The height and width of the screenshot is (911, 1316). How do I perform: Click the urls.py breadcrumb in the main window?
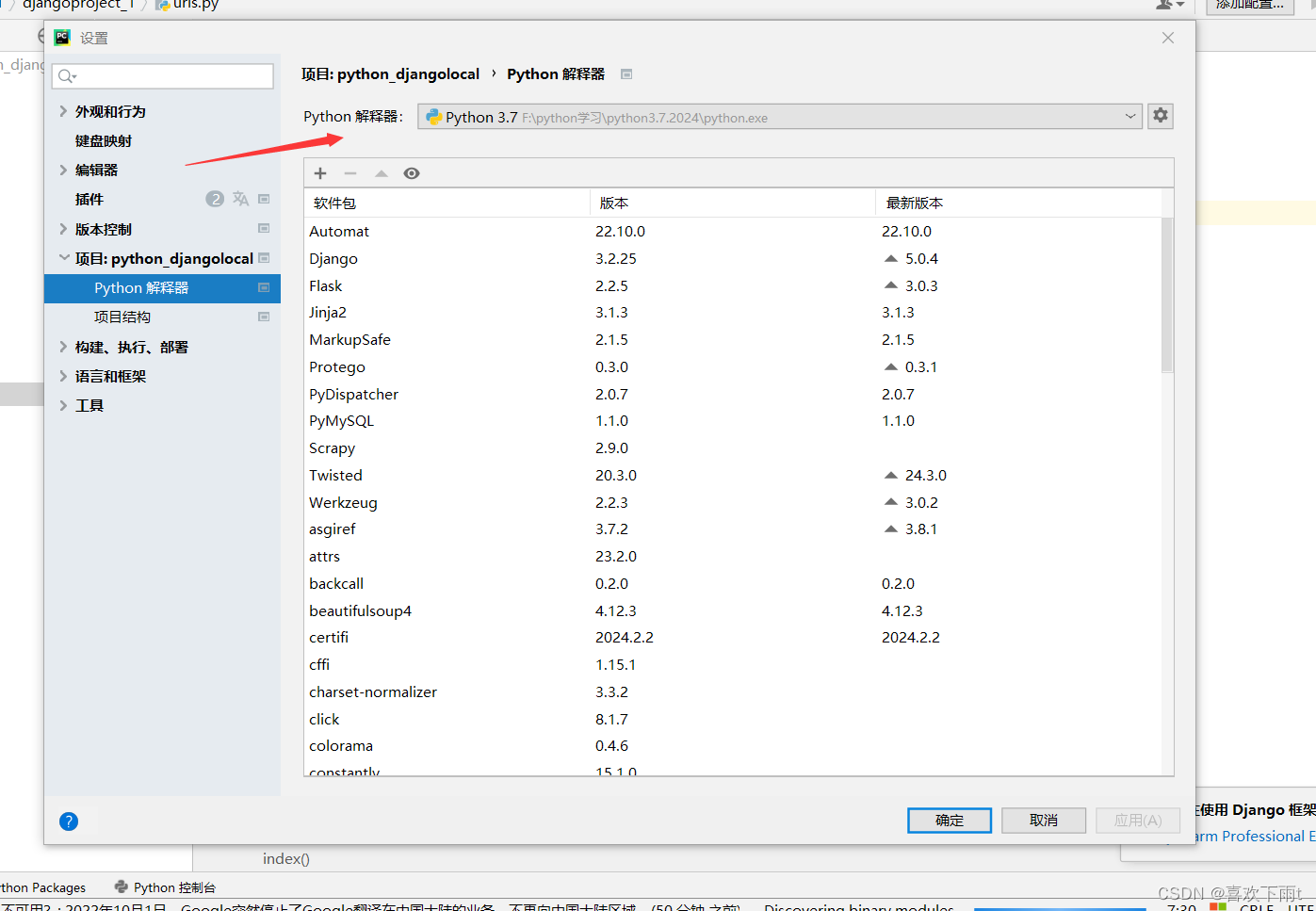[x=187, y=5]
